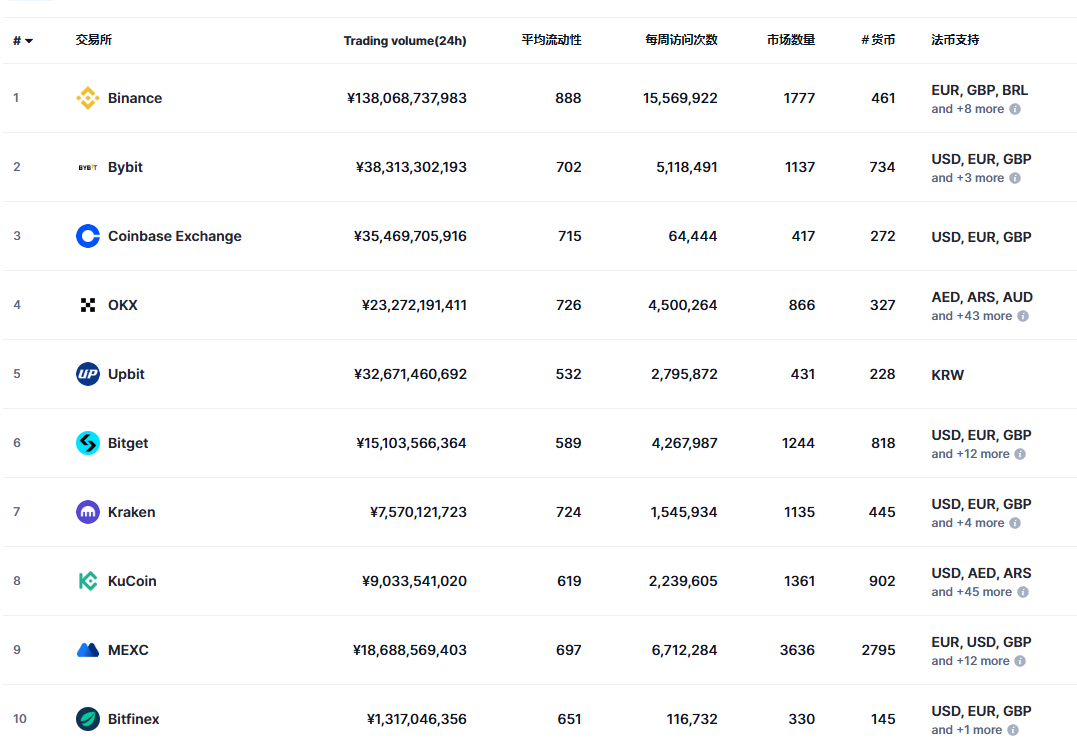Viewport: 1077px width, 746px height.
Task: Open the Bybit exchange link
Action: point(125,167)
